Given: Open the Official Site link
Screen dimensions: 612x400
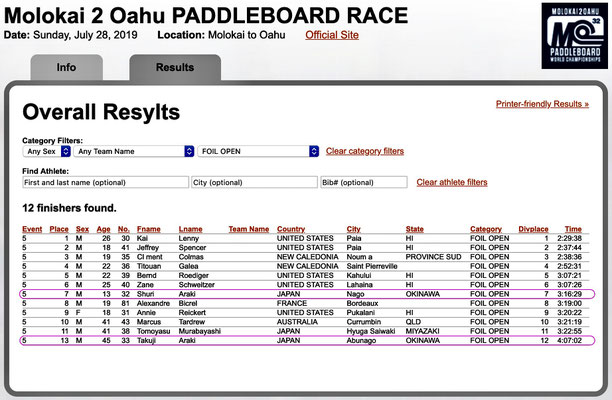Looking at the screenshot, I should coord(332,35).
